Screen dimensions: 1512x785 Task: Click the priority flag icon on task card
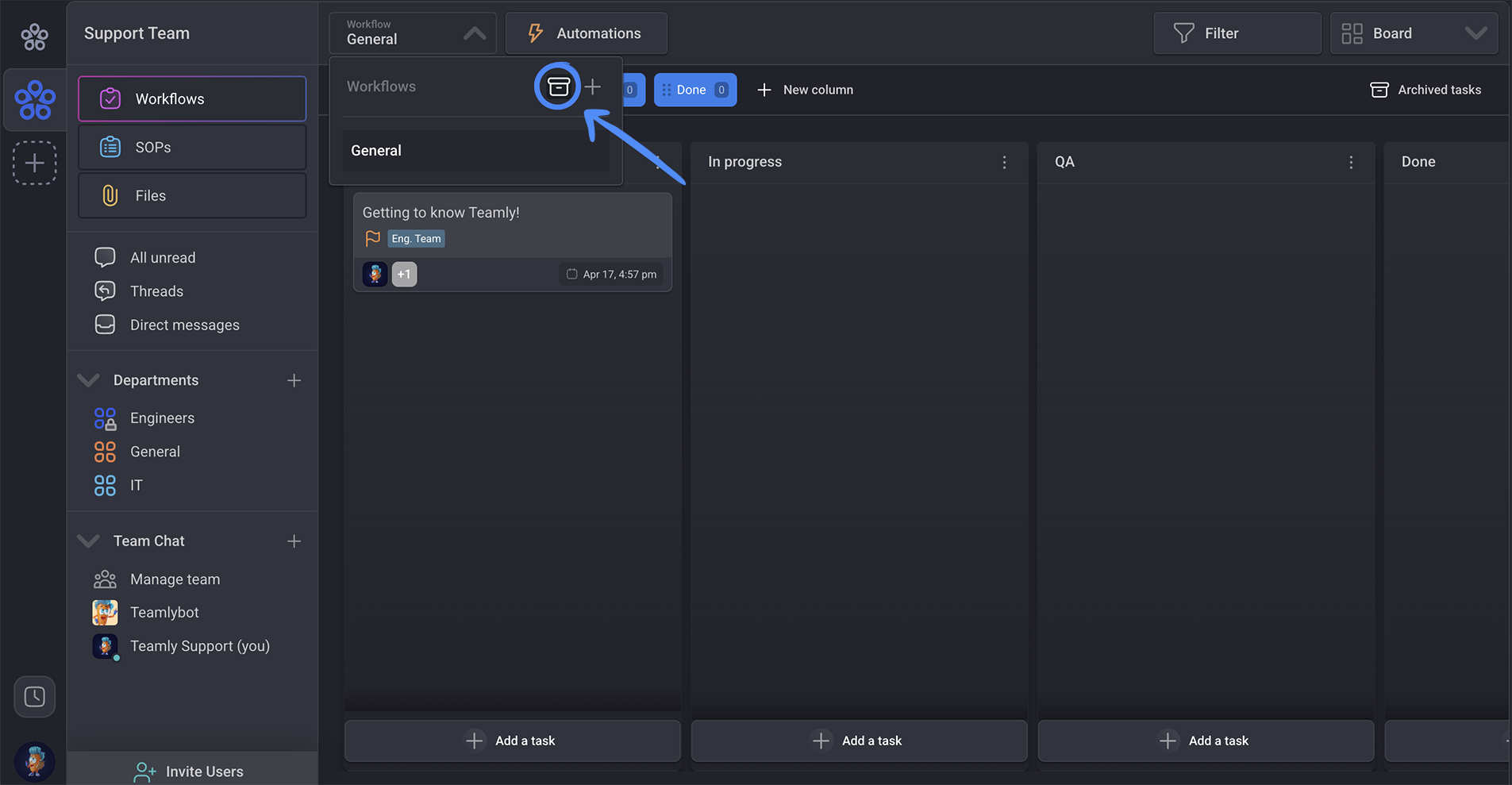372,238
